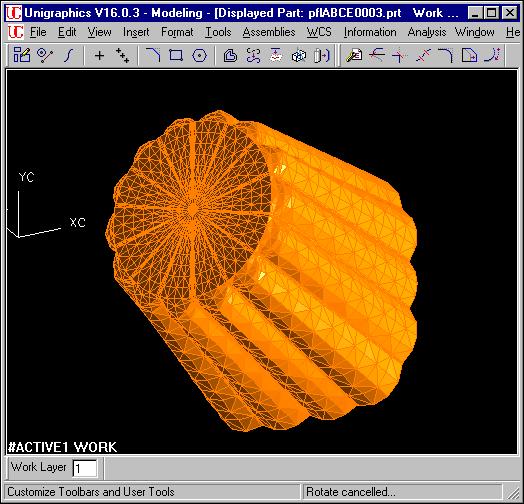This screenshot has width=524, height=504.
Task: Select the Trim Corner tool
Action: point(400,55)
